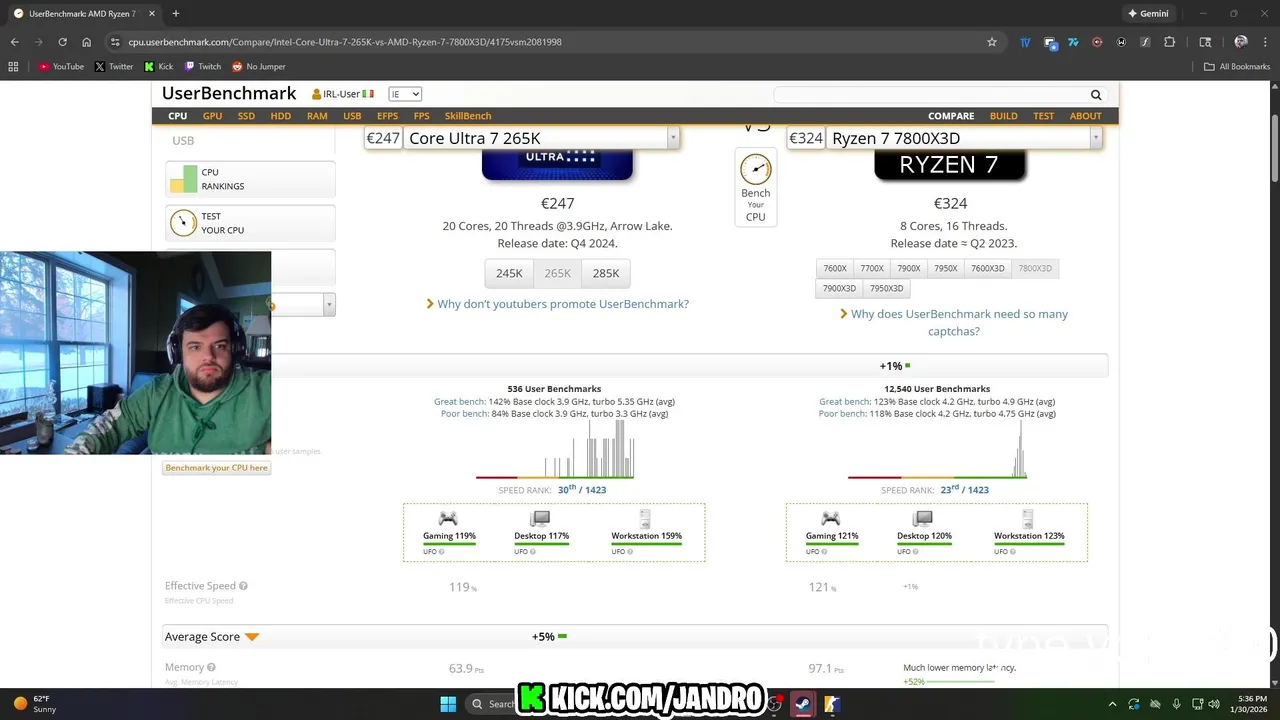Screen dimensions: 1280x720
Task: Bookmark this page with the star icon
Action: click(x=992, y=42)
